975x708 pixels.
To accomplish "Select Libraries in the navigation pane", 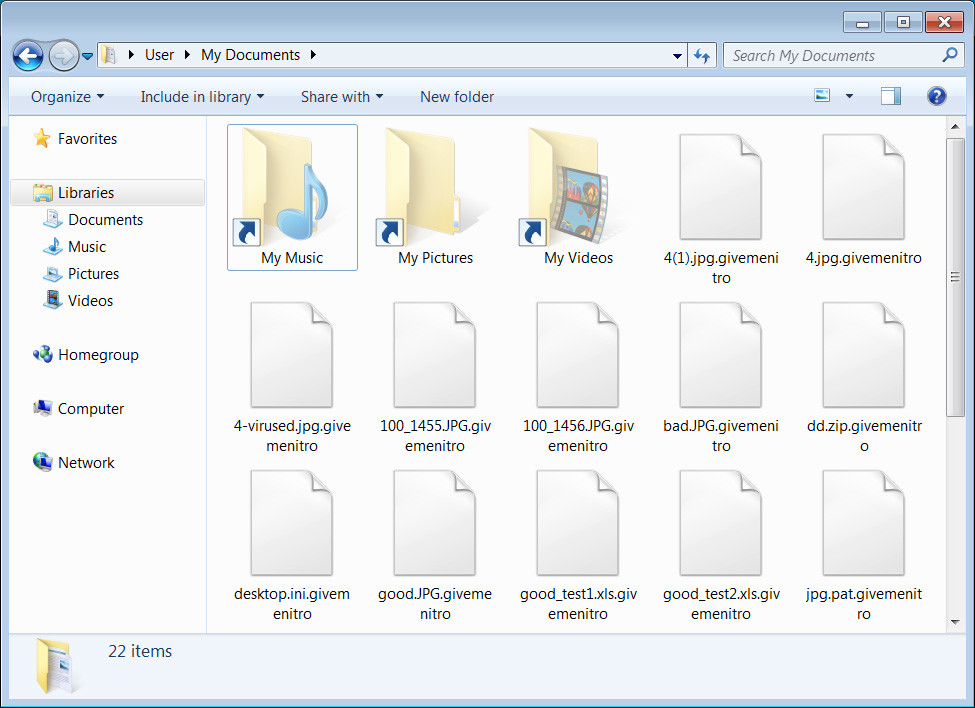I will point(85,193).
